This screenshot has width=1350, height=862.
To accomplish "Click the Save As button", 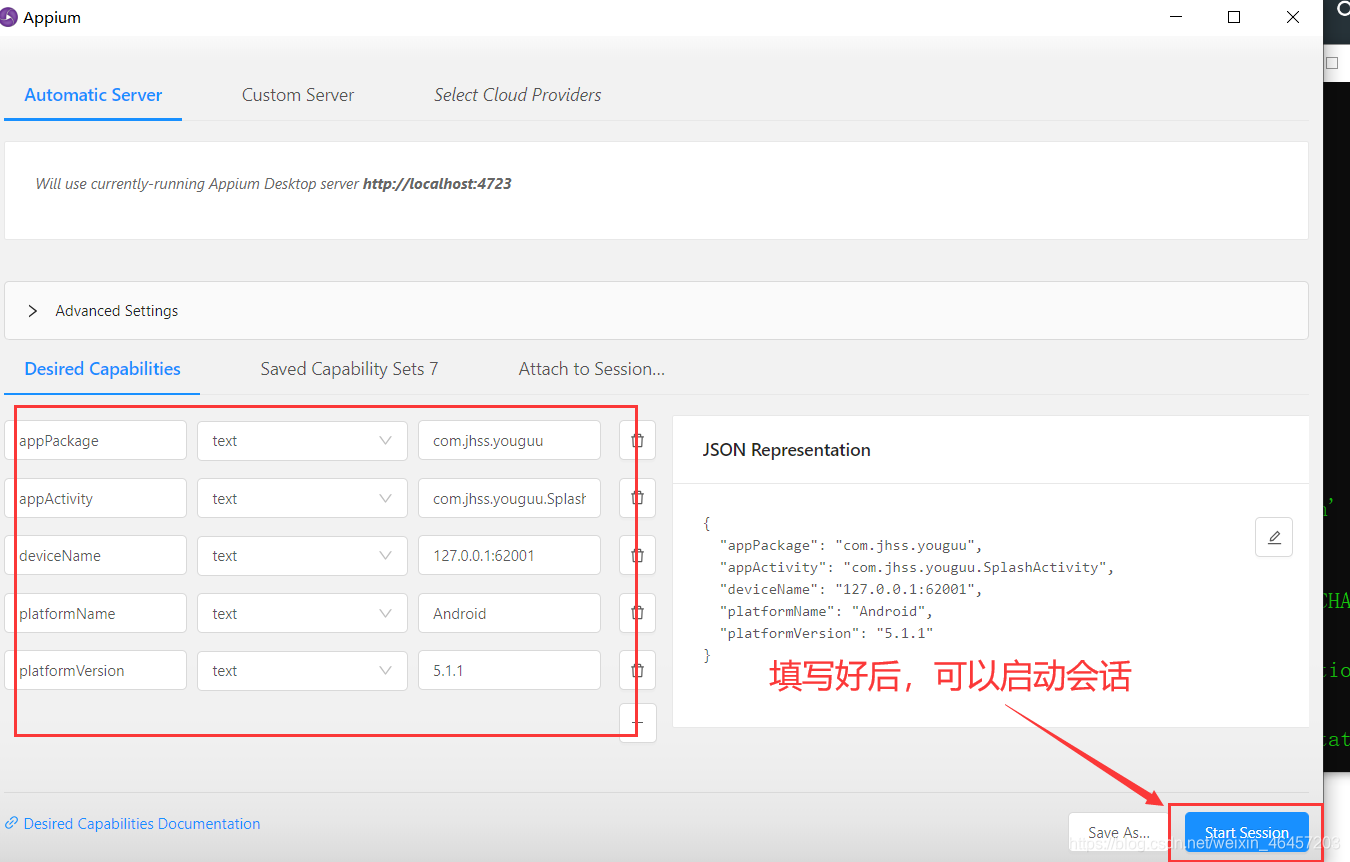I will (1119, 832).
